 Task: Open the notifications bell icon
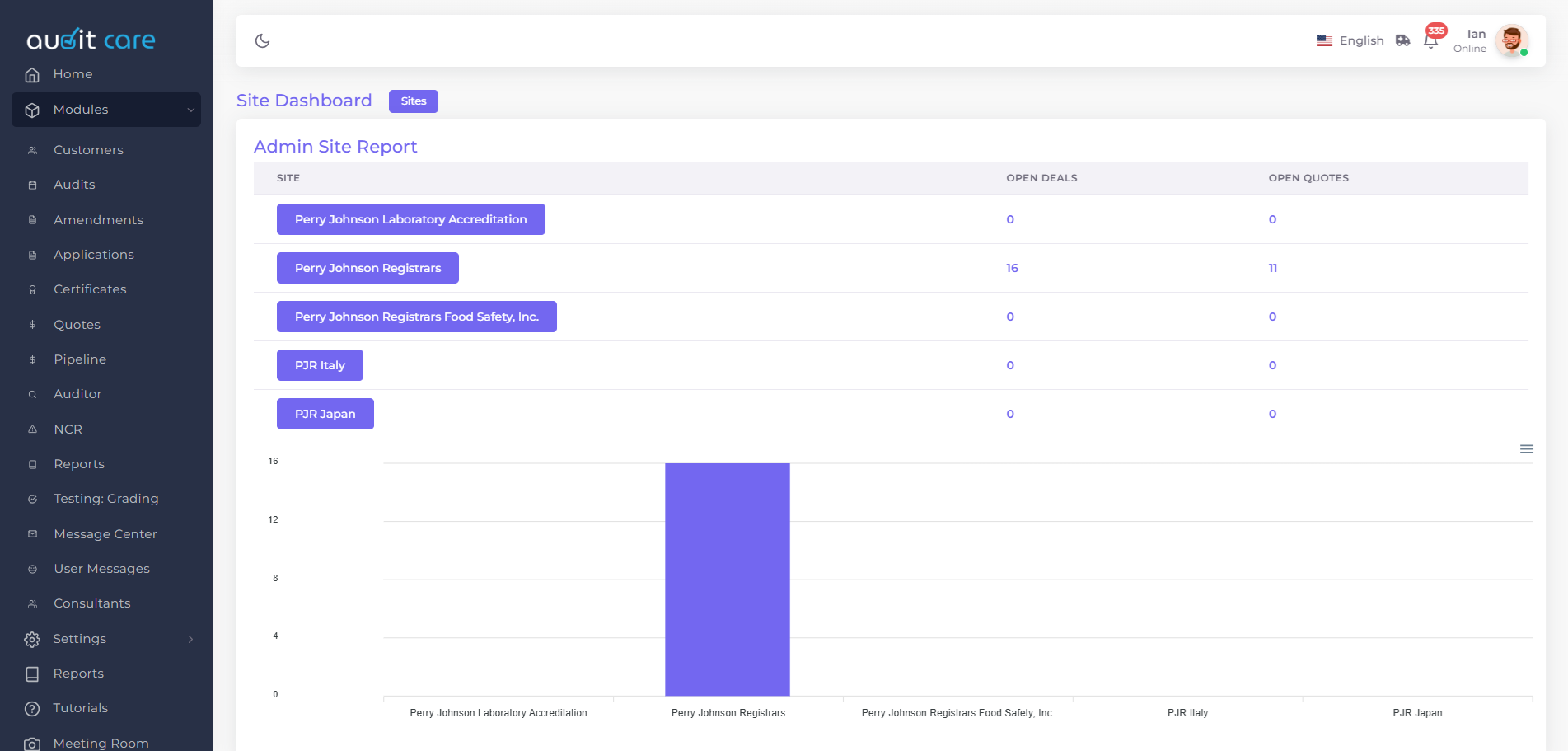click(1431, 41)
